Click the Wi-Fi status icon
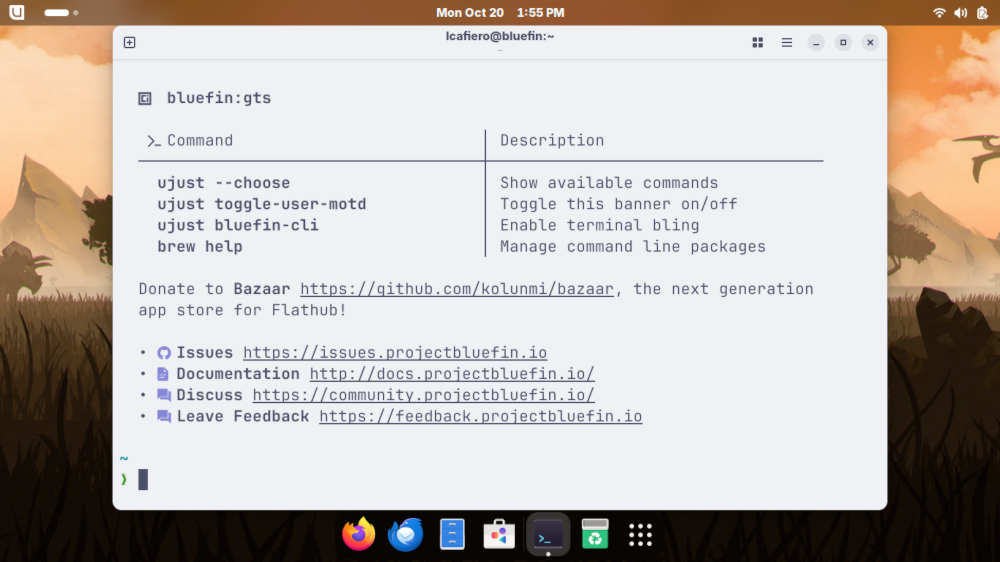The height and width of the screenshot is (562, 1000). coord(939,13)
